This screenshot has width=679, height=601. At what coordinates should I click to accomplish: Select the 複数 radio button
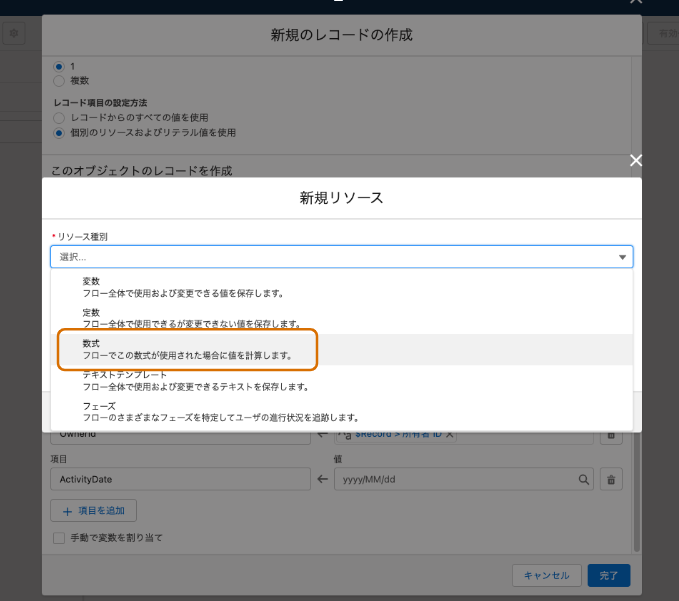point(59,81)
